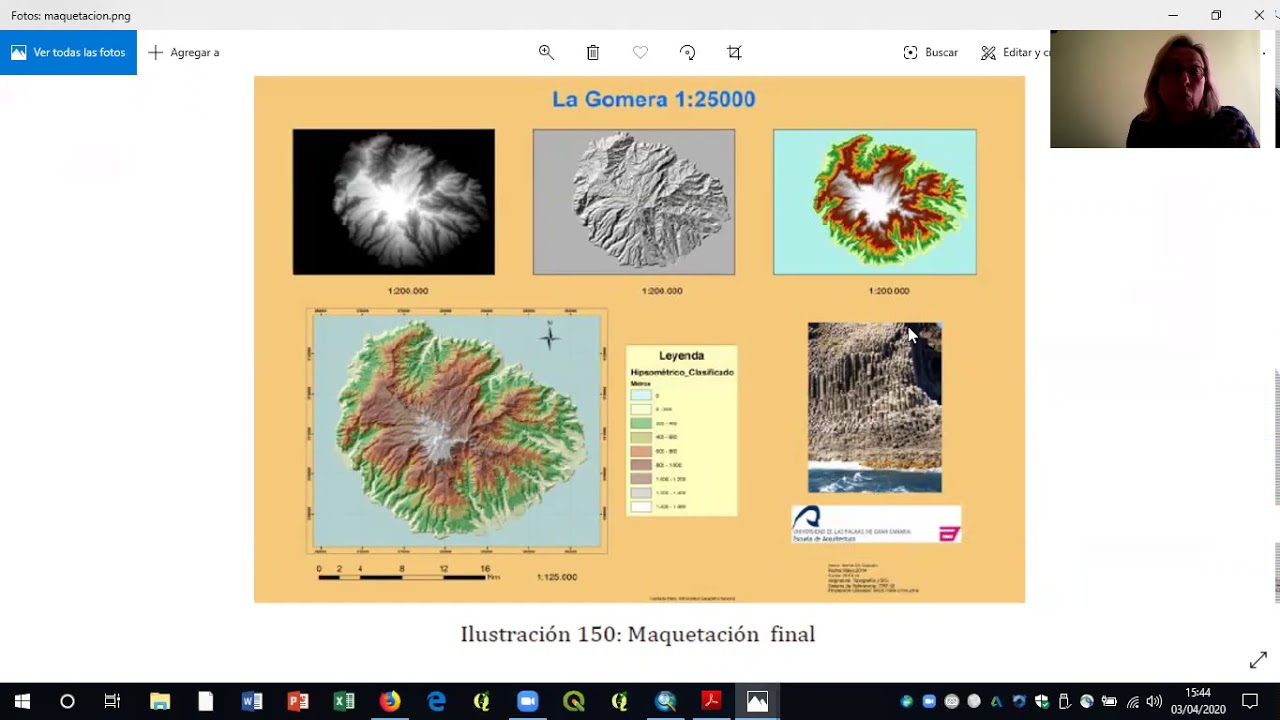Screen dimensions: 1280x720
Task: Enter full screen with the diagonal arrows icon
Action: click(1258, 660)
